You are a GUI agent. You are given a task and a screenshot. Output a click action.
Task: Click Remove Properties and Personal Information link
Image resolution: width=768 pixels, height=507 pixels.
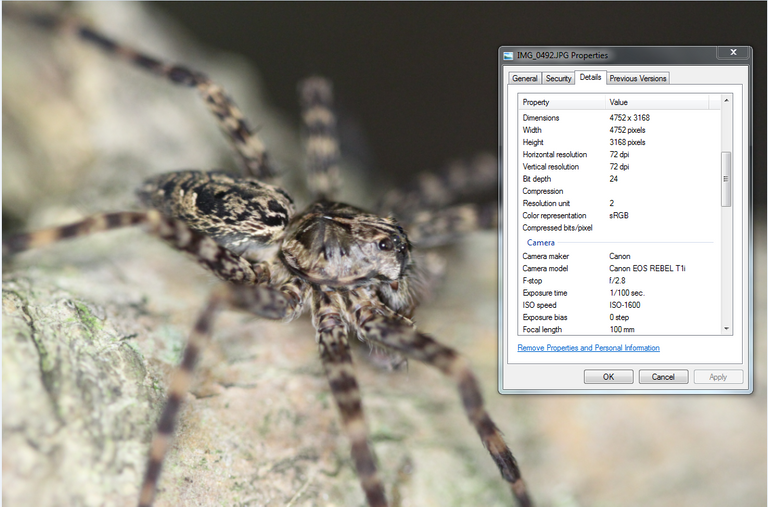coord(588,348)
